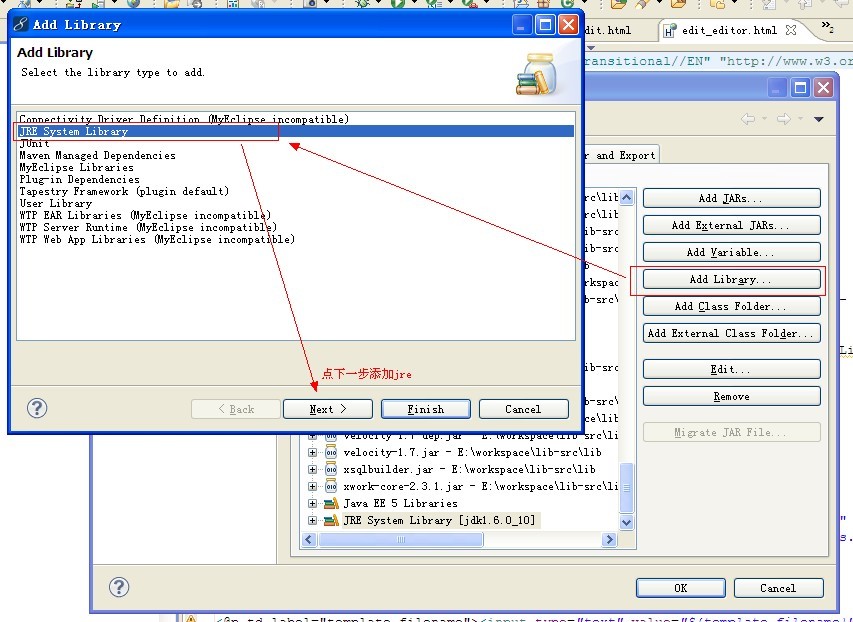Screen dimensions: 853x622
Task: Click Cancel in the properties window
Action: coord(778,588)
